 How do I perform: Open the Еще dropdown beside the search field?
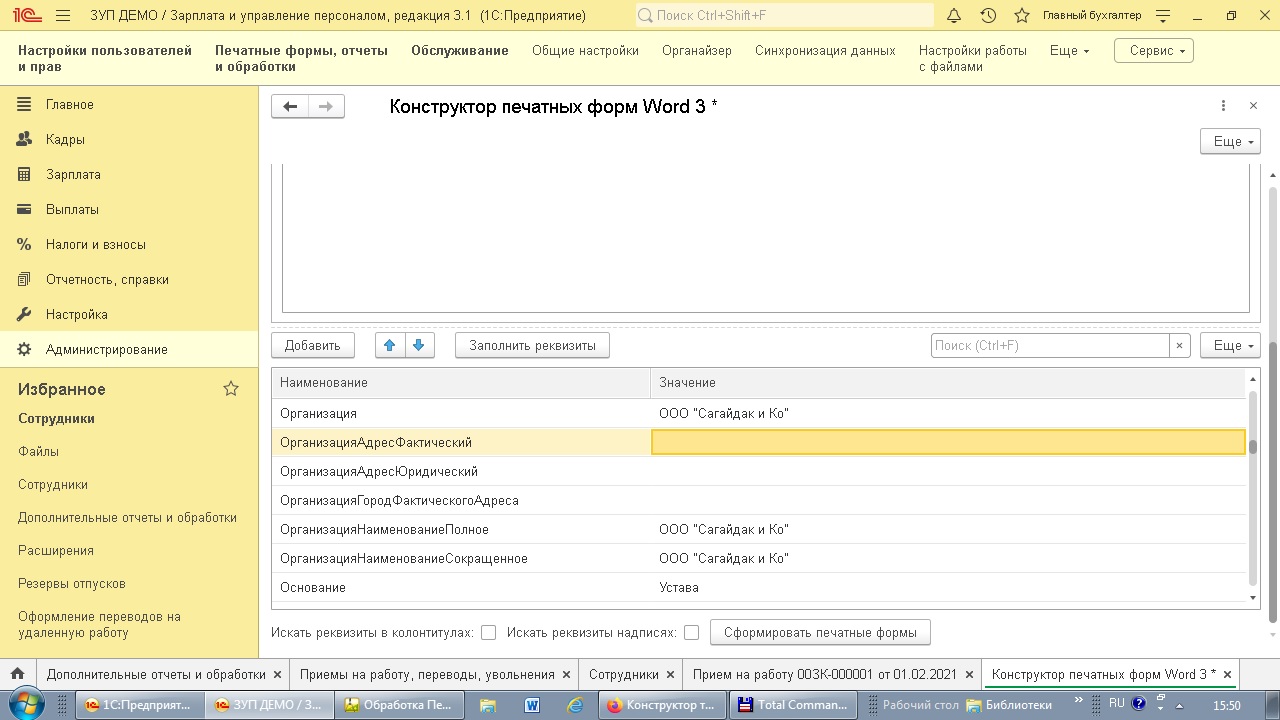1230,345
